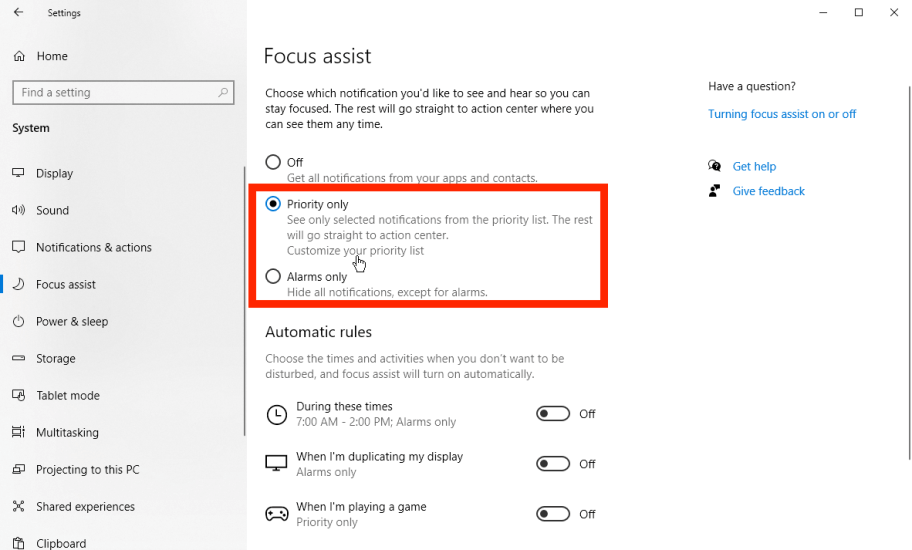This screenshot has width=912, height=550.
Task: Click the Sound speaker icon
Action: click(x=18, y=210)
